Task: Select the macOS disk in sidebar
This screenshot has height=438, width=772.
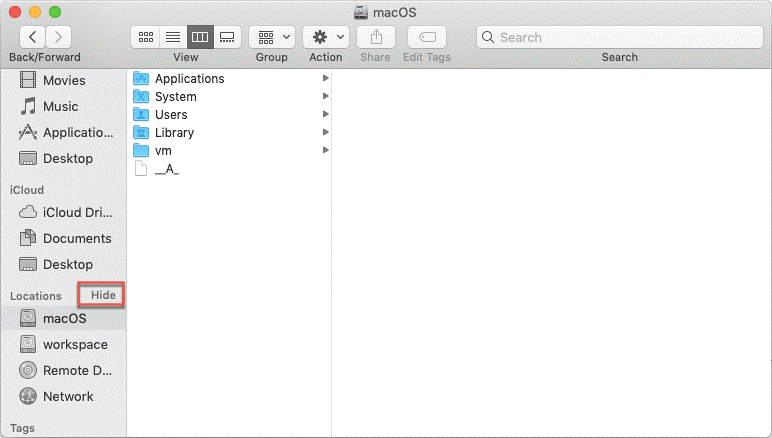Action: pyautogui.click(x=64, y=318)
